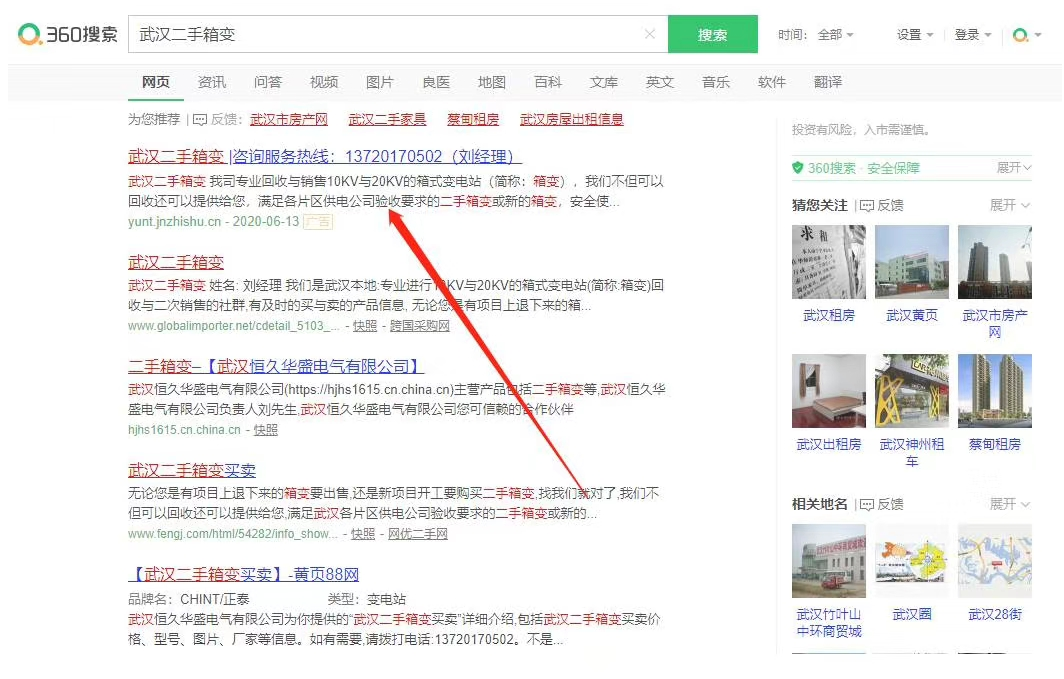
Task: Click the 武汉竹叶山中环商贸城 thumbnail
Action: click(829, 560)
